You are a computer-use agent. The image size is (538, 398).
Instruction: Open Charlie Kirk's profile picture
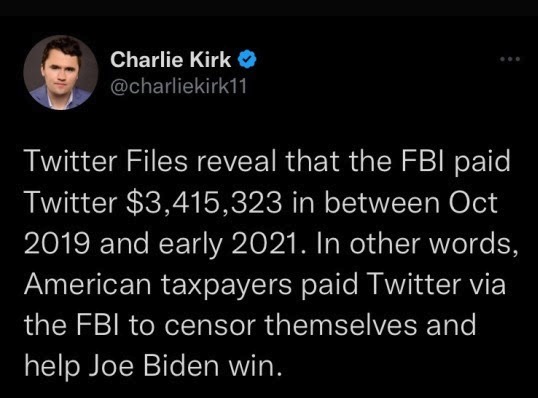(x=61, y=72)
